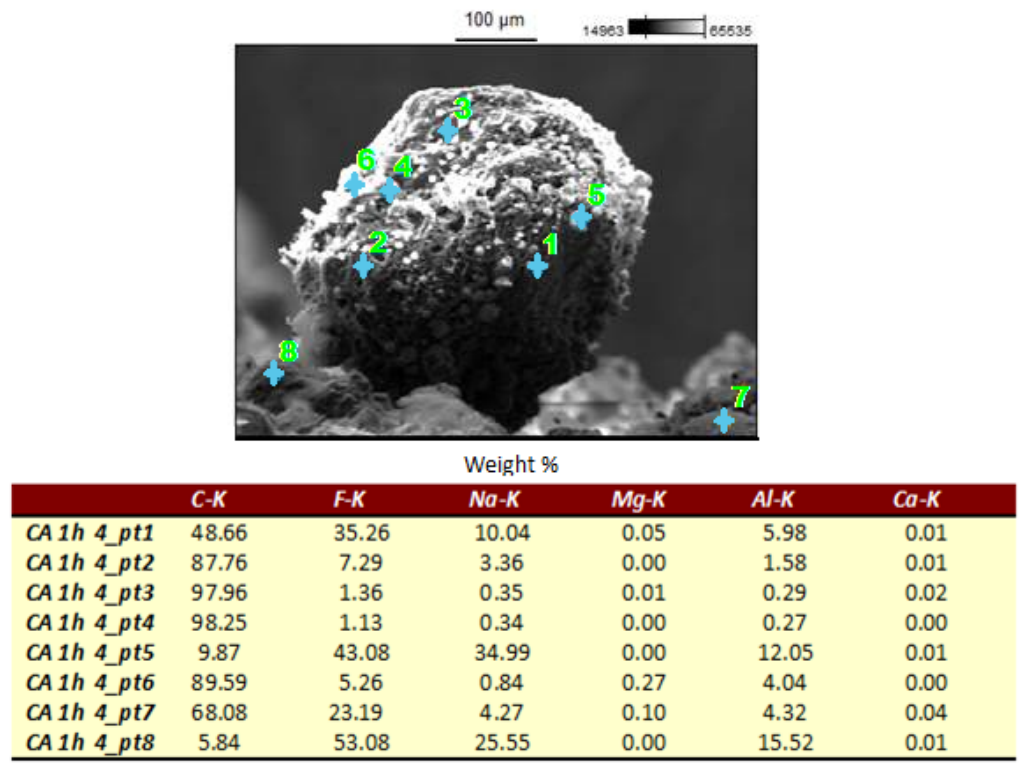The height and width of the screenshot is (771, 1027).
Task: Click the Mg-K column header
Action: point(638,500)
